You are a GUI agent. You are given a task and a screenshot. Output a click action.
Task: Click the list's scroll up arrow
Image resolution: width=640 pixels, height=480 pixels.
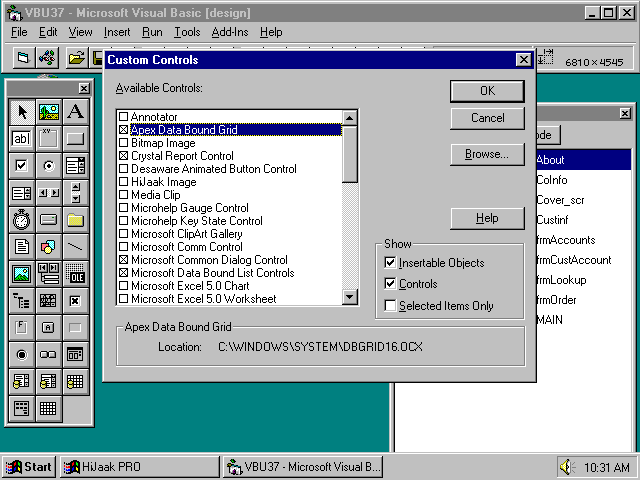click(350, 118)
